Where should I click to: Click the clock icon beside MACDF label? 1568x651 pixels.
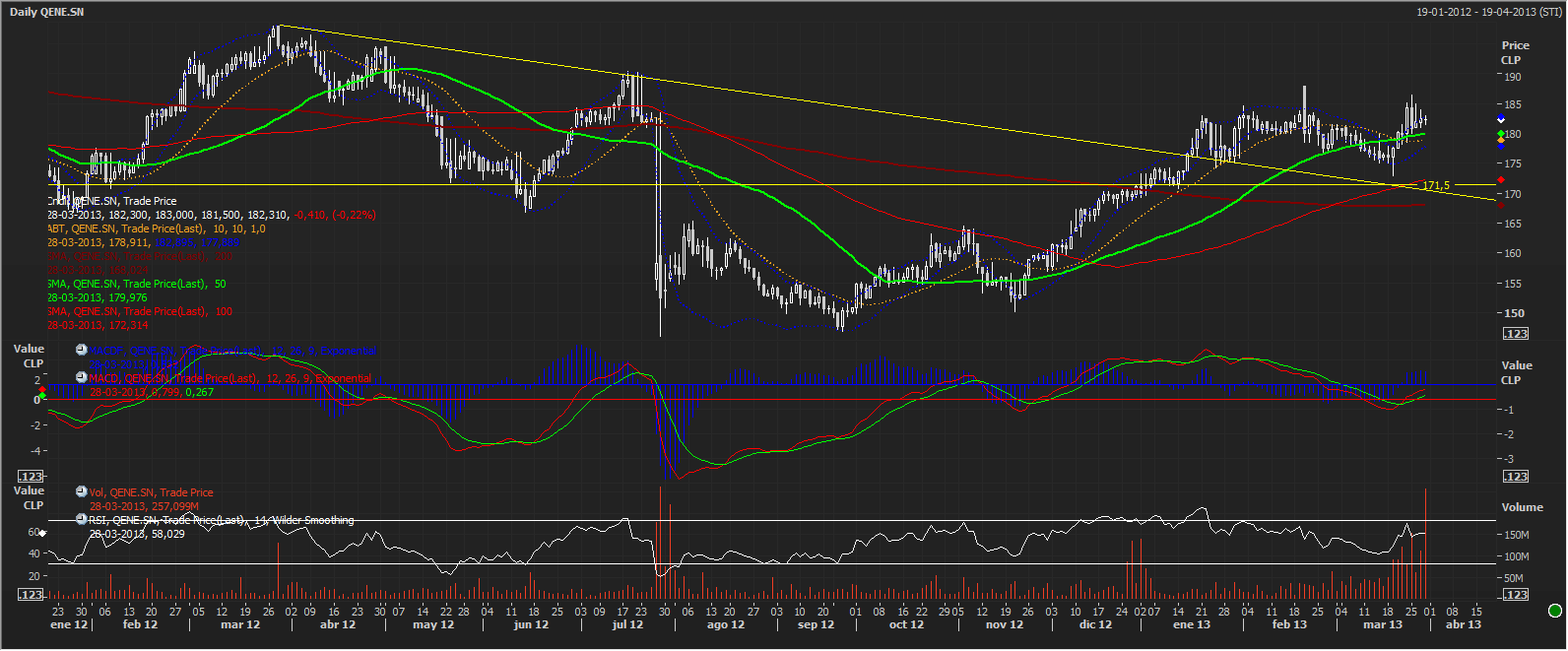[x=82, y=350]
